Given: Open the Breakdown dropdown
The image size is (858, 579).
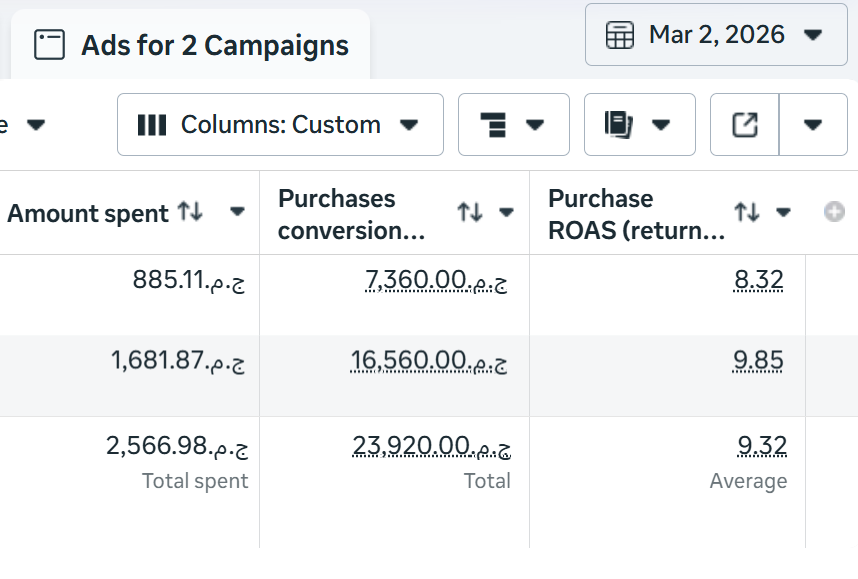Looking at the screenshot, I should pos(514,125).
